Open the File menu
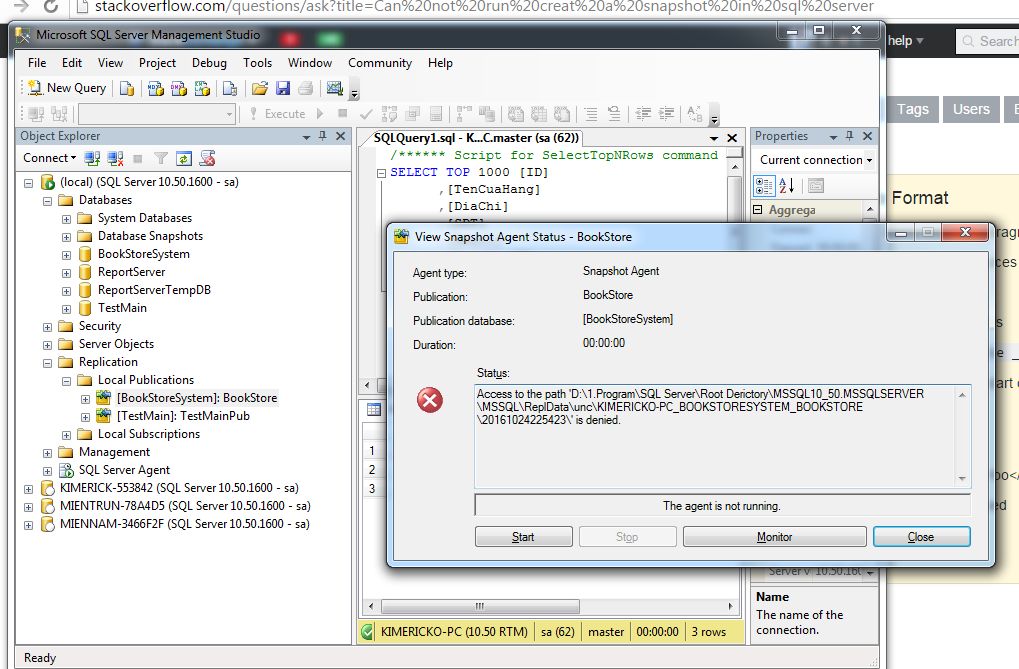The width and height of the screenshot is (1019, 669). pyautogui.click(x=37, y=63)
